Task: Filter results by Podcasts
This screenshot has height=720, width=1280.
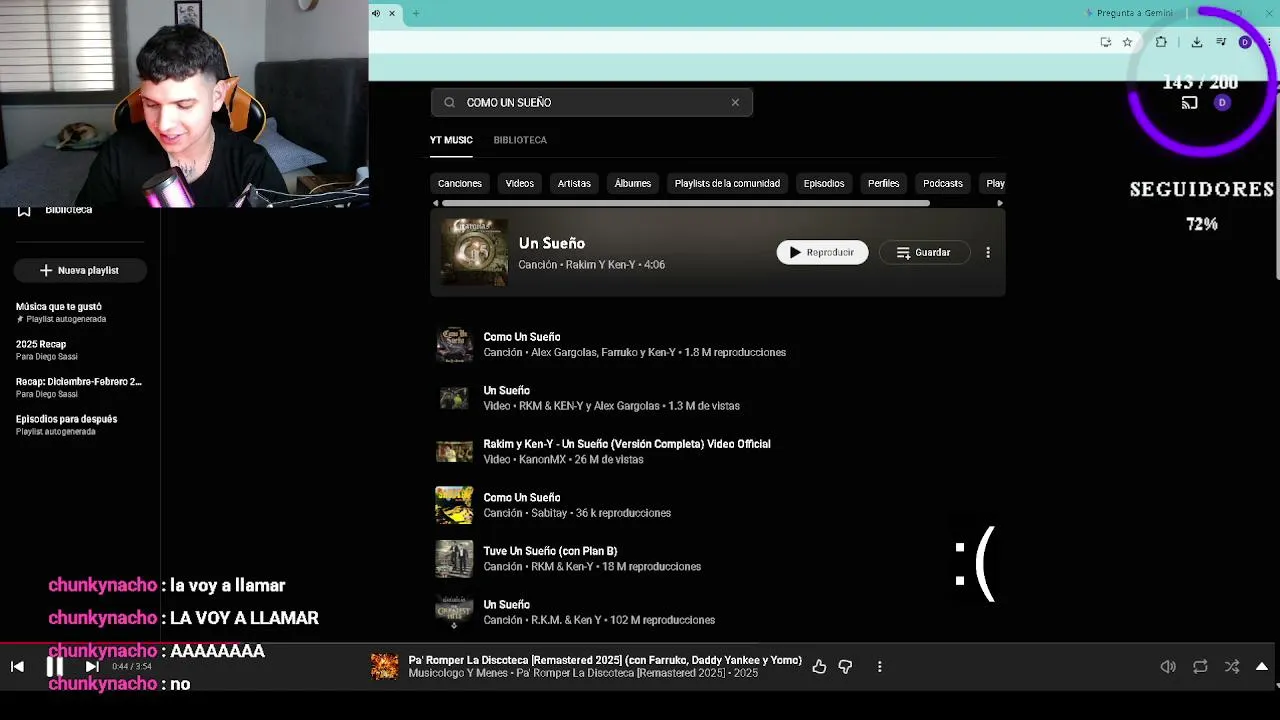Action: click(943, 183)
